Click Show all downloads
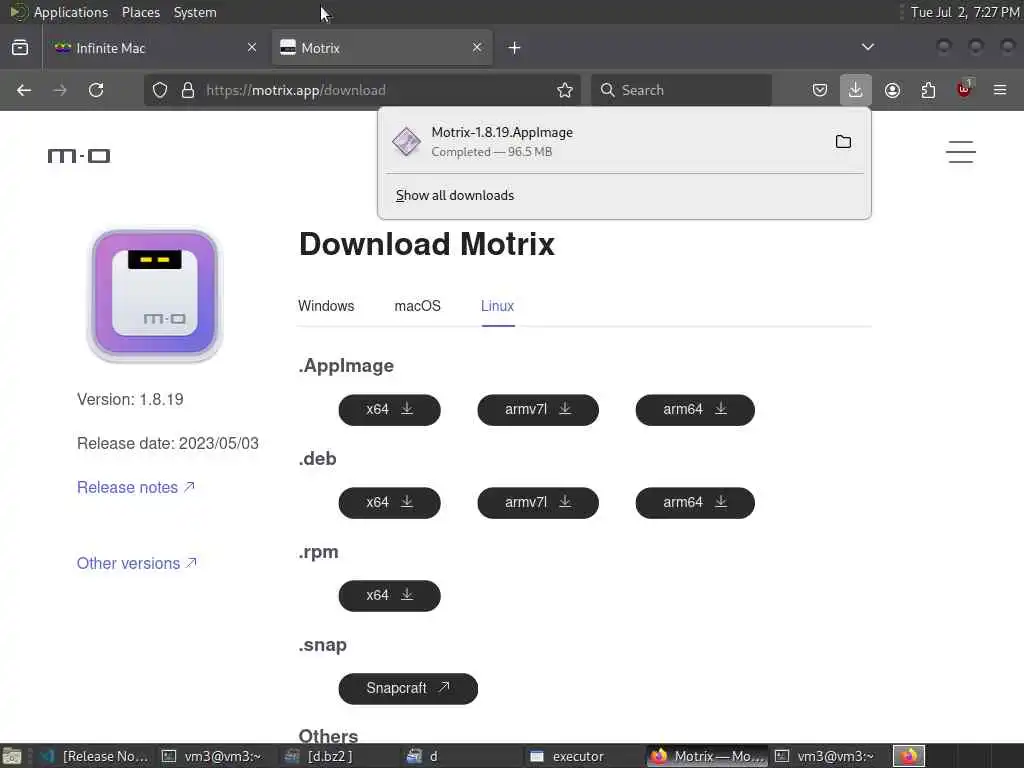 click(455, 195)
